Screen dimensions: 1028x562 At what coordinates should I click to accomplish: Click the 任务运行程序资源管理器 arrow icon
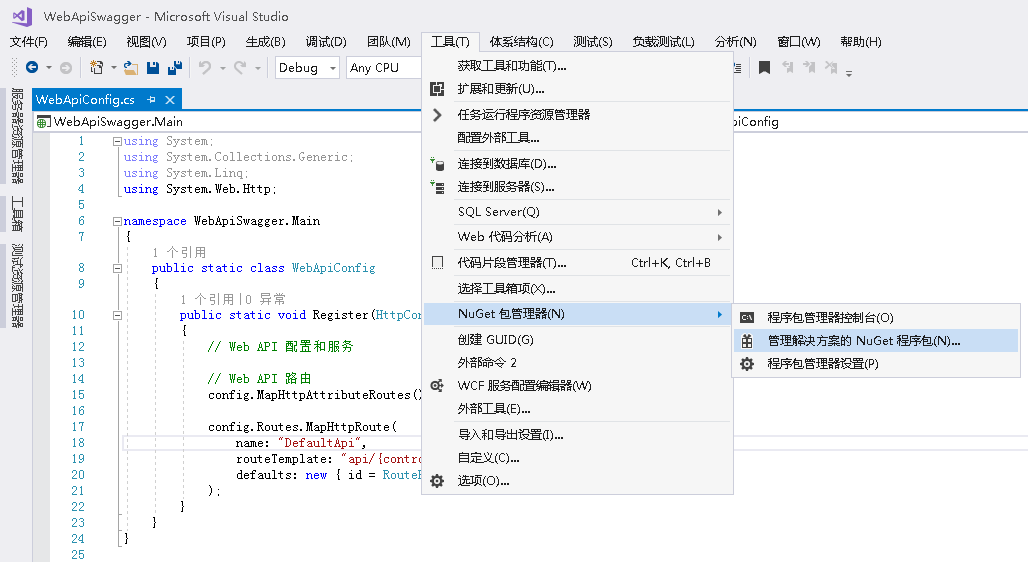point(437,115)
